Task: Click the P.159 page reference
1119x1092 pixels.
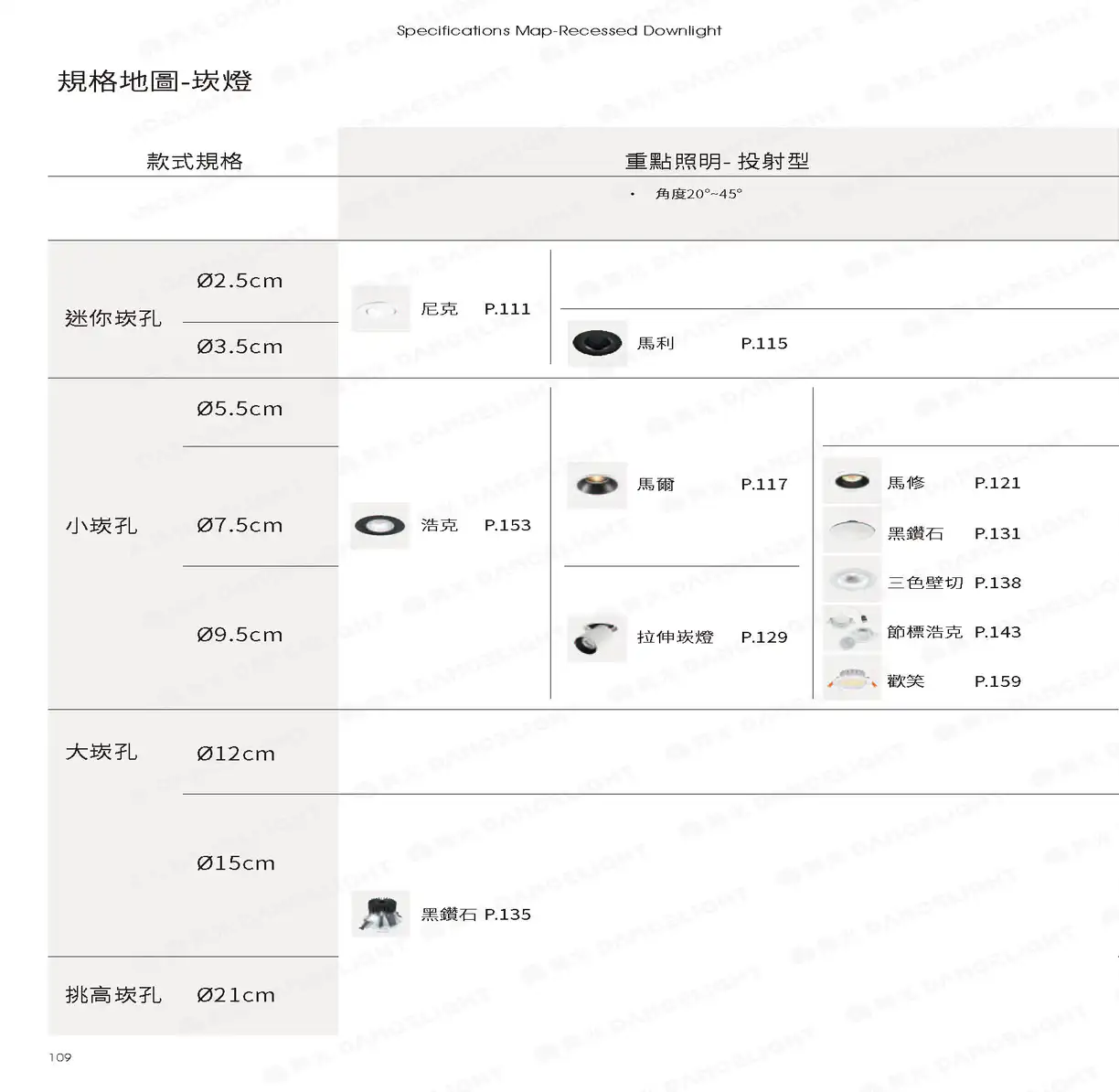Action: coord(997,681)
